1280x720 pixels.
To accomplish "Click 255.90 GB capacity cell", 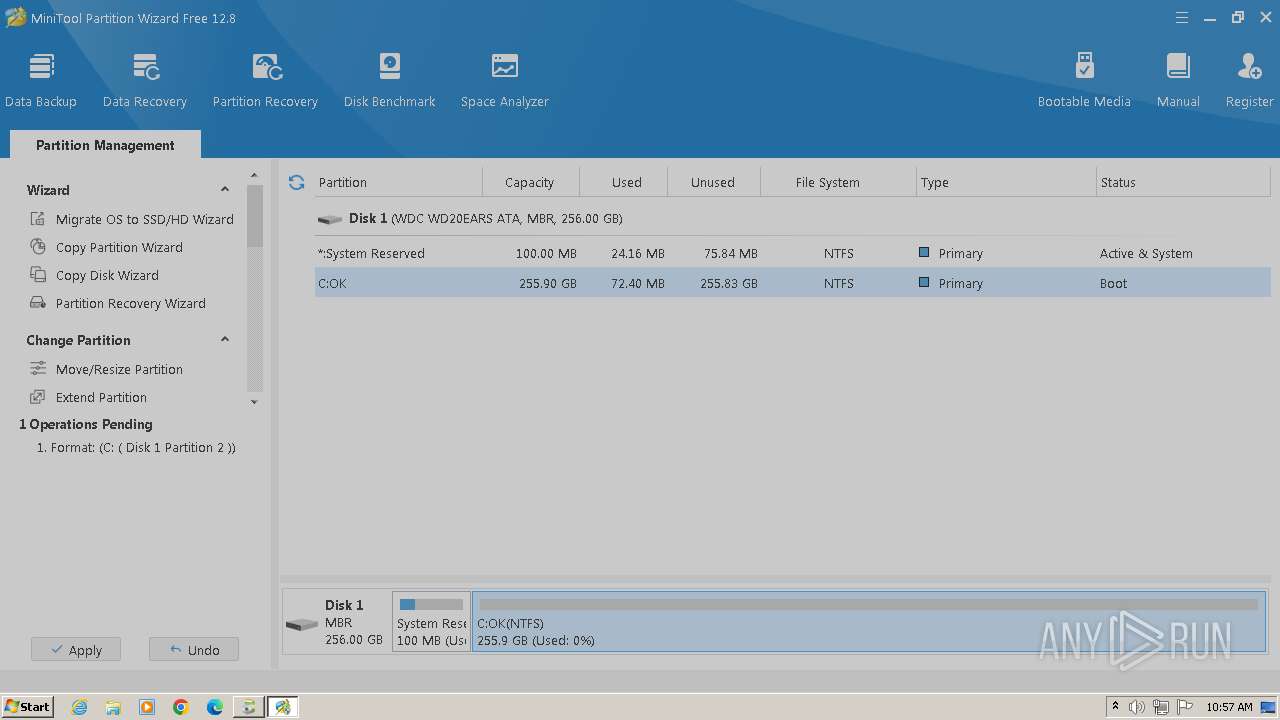I will point(548,283).
